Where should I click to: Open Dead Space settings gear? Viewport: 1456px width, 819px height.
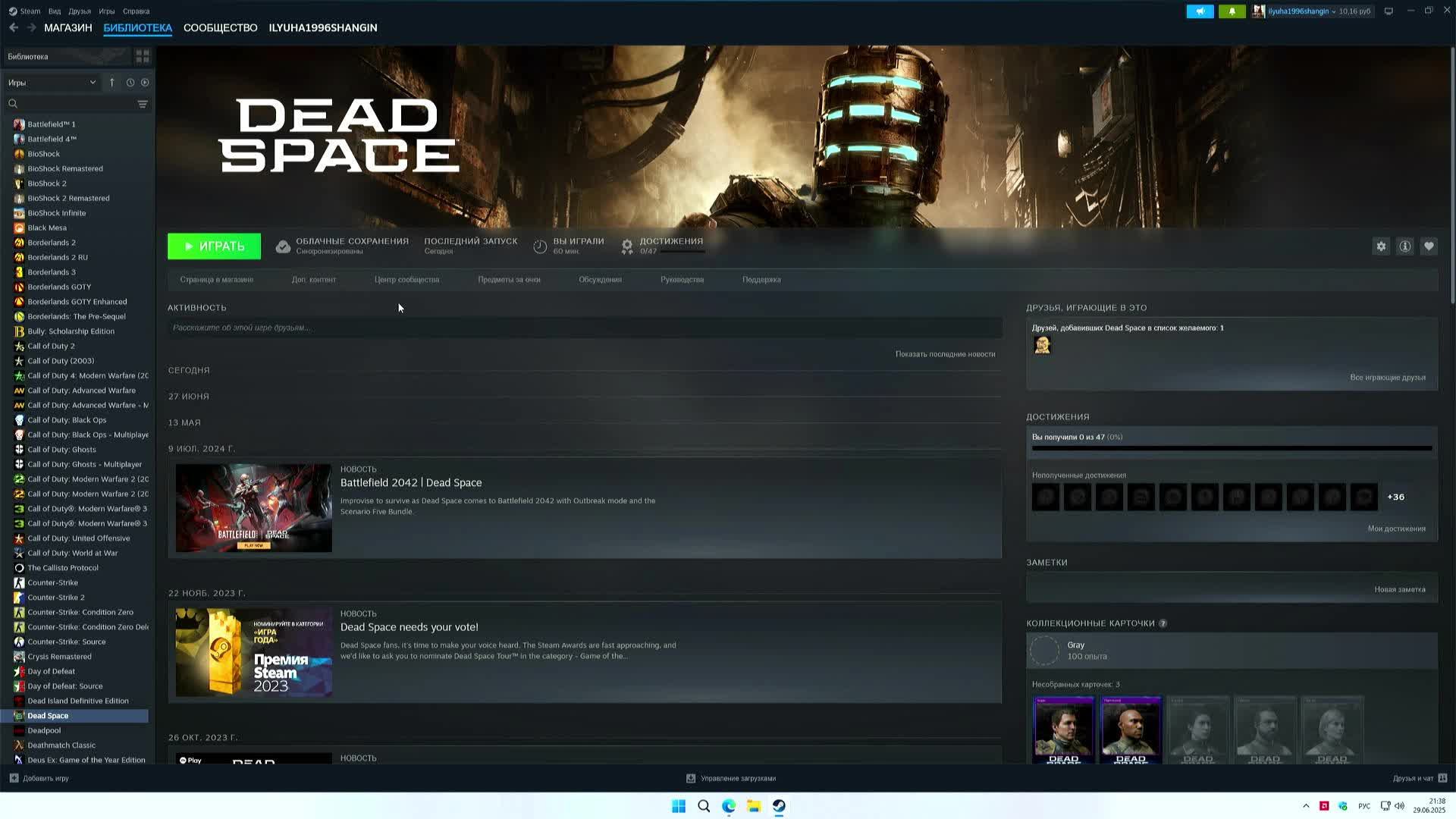tap(1381, 246)
